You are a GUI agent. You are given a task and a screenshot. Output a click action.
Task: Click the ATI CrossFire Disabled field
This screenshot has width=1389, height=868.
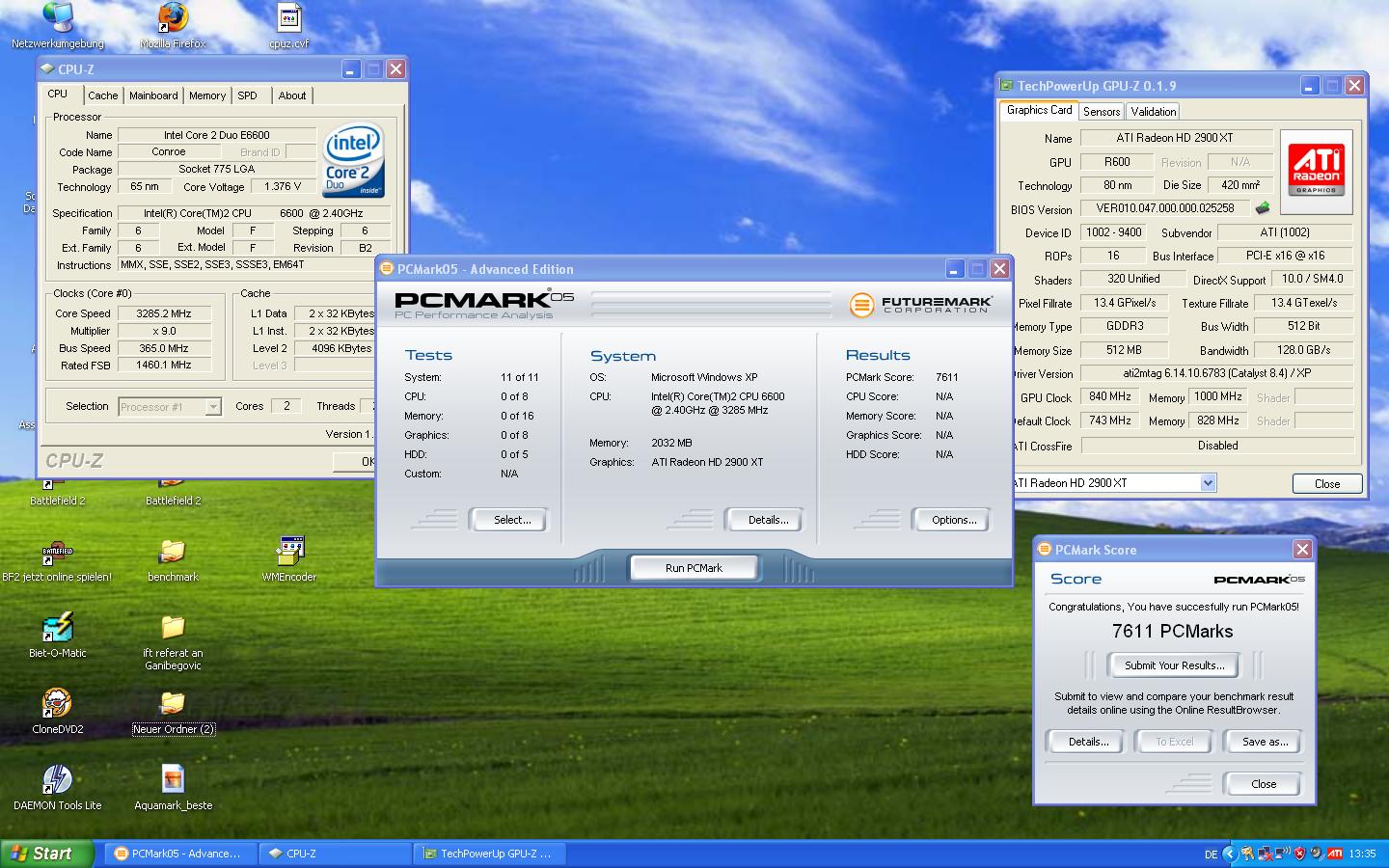(x=1217, y=446)
